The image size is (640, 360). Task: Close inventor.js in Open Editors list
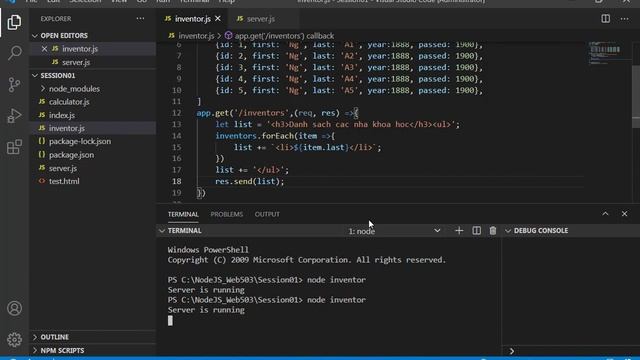point(44,49)
